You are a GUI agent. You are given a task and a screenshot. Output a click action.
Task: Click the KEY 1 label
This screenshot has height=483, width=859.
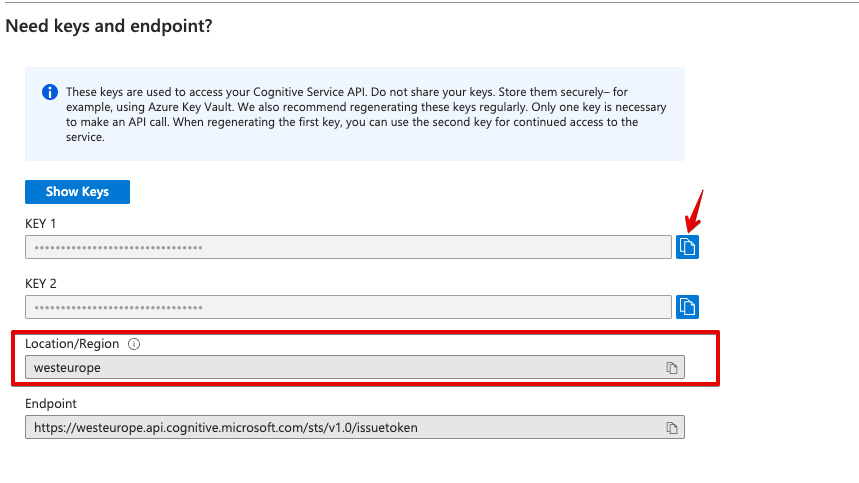click(42, 223)
